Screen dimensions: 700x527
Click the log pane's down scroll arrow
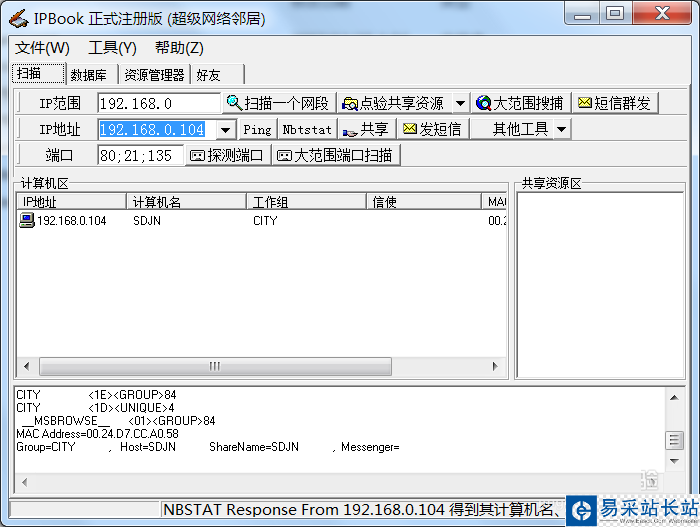point(675,461)
